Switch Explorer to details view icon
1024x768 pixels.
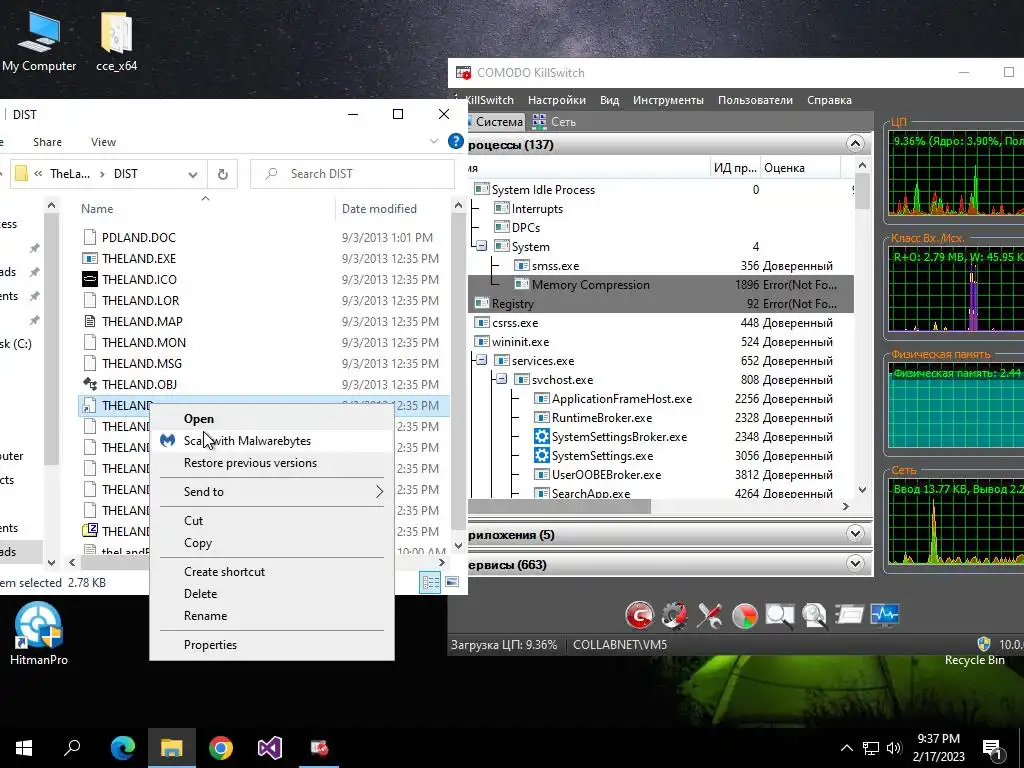click(430, 582)
